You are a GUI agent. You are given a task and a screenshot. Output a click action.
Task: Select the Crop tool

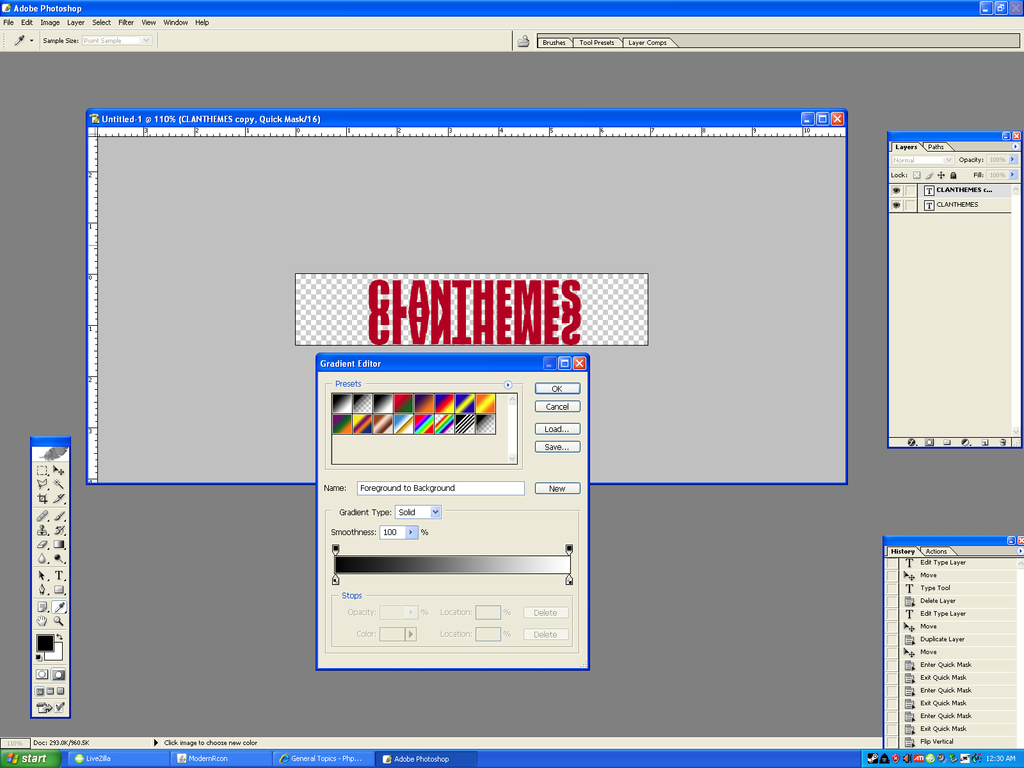point(42,498)
